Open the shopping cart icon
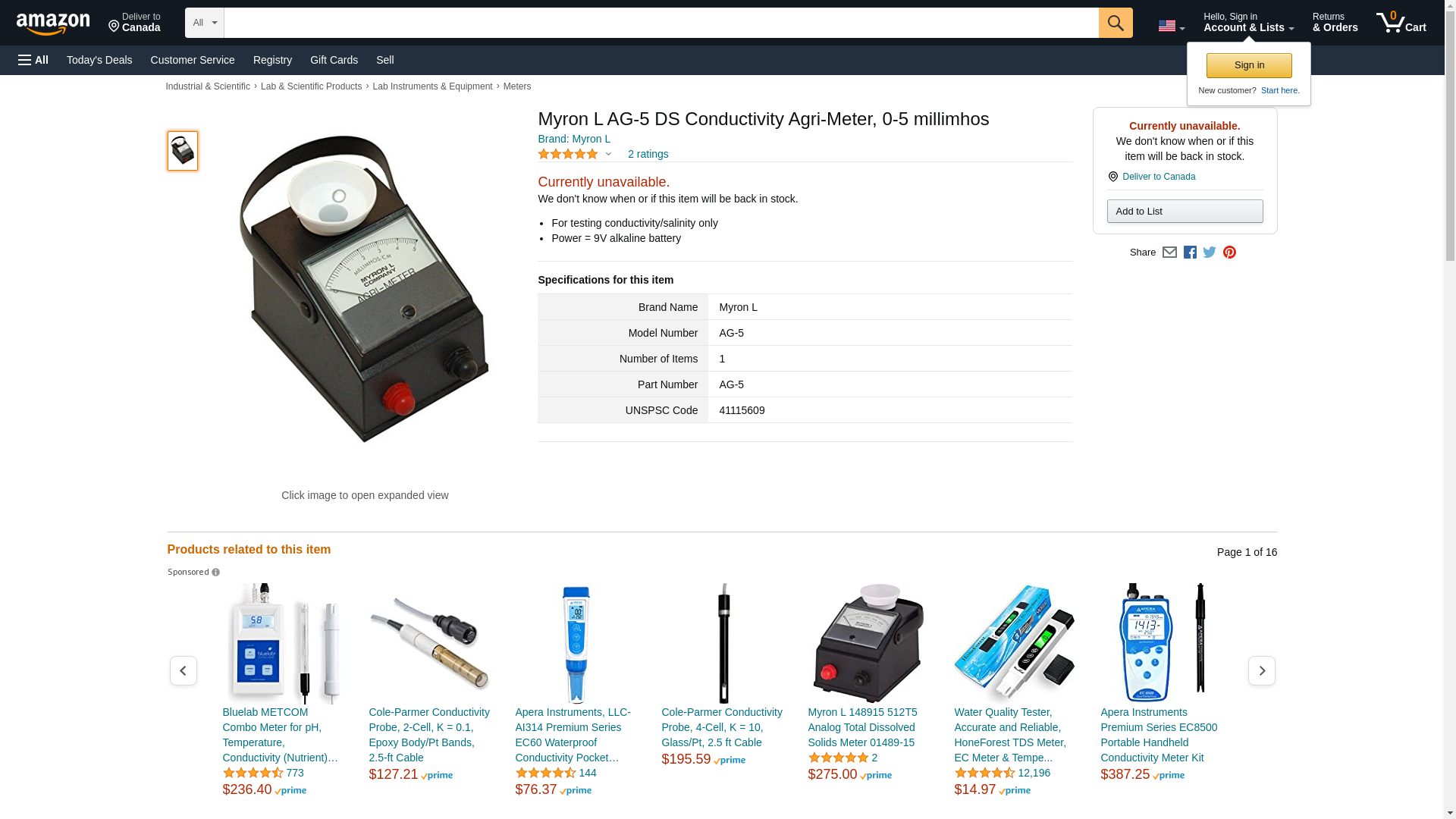1456x819 pixels. tap(1401, 23)
